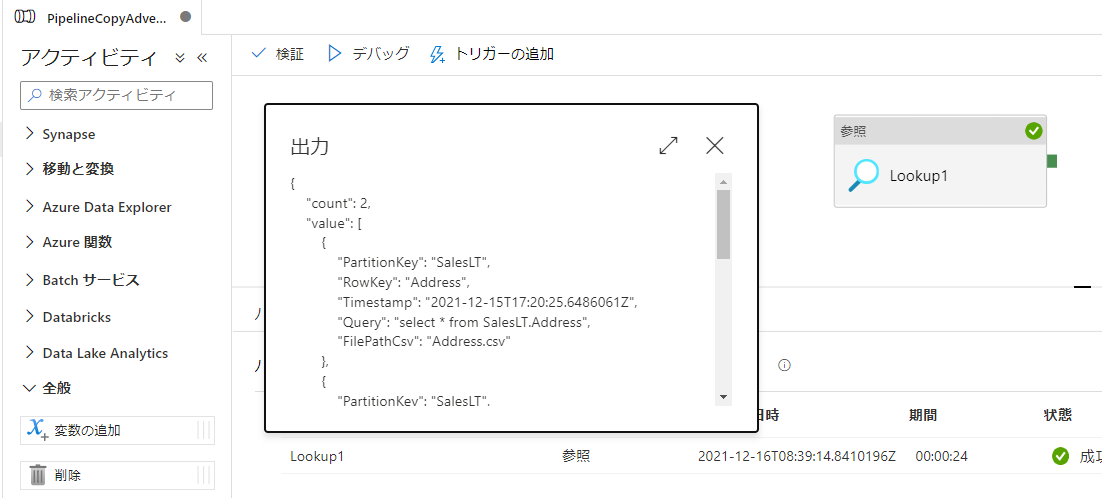This screenshot has height=498, width=1102.
Task: Click the 参照 type cell in the results row
Action: (x=576, y=456)
